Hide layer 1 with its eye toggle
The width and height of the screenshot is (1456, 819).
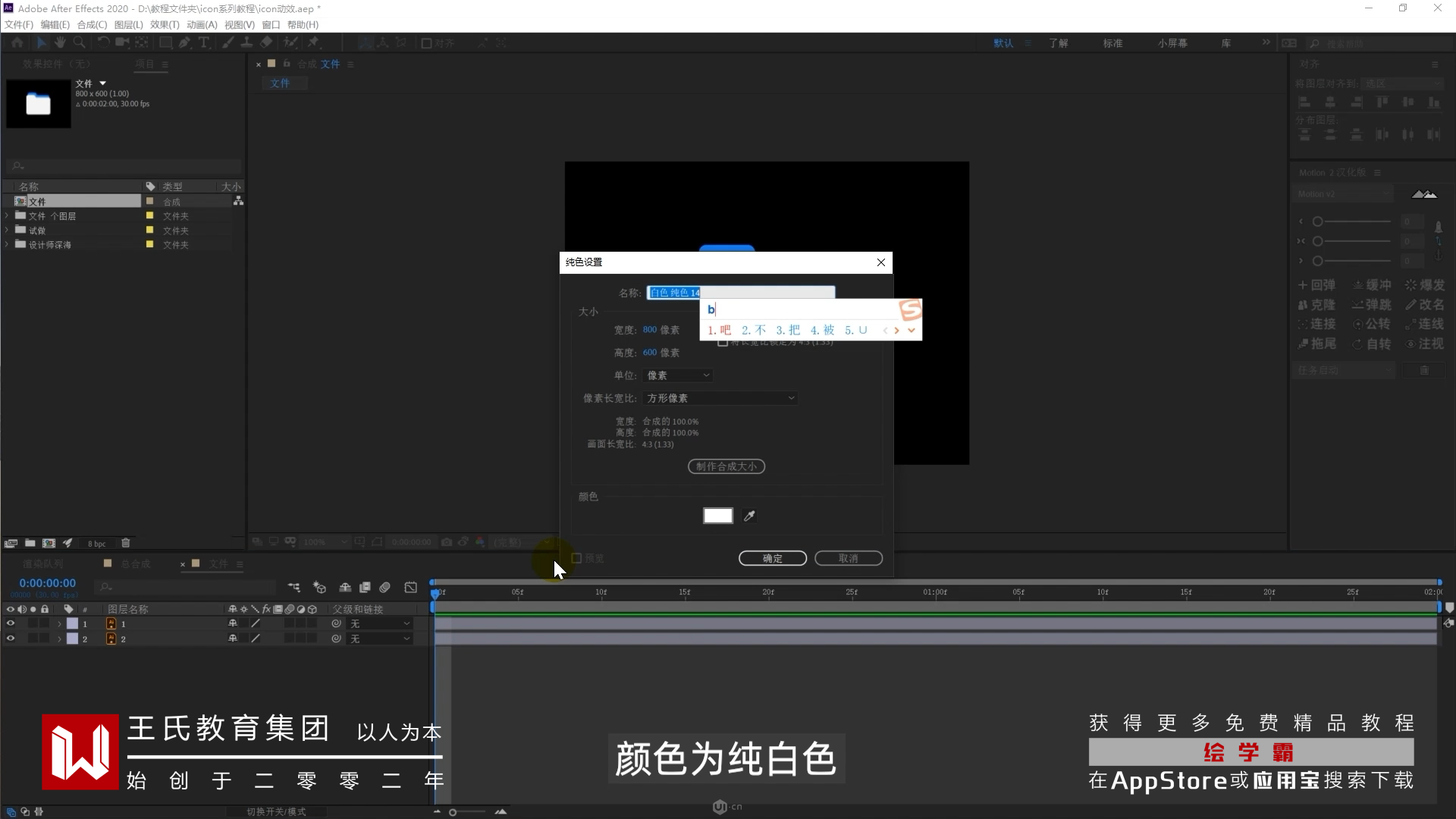click(x=11, y=623)
